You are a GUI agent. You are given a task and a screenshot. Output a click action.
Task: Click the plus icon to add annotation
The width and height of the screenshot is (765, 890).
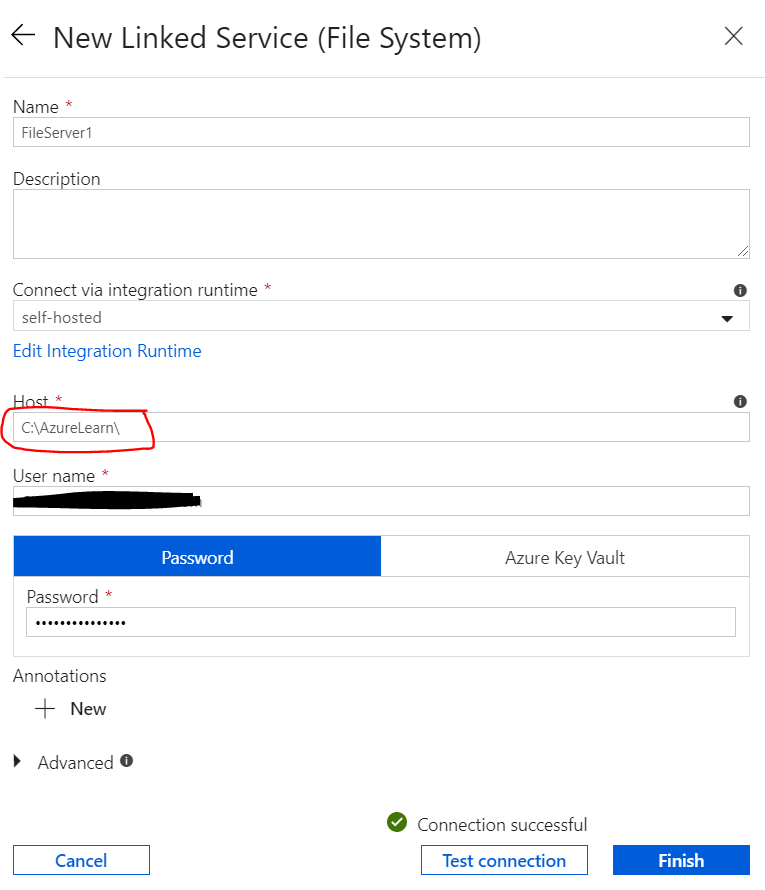(x=45, y=709)
